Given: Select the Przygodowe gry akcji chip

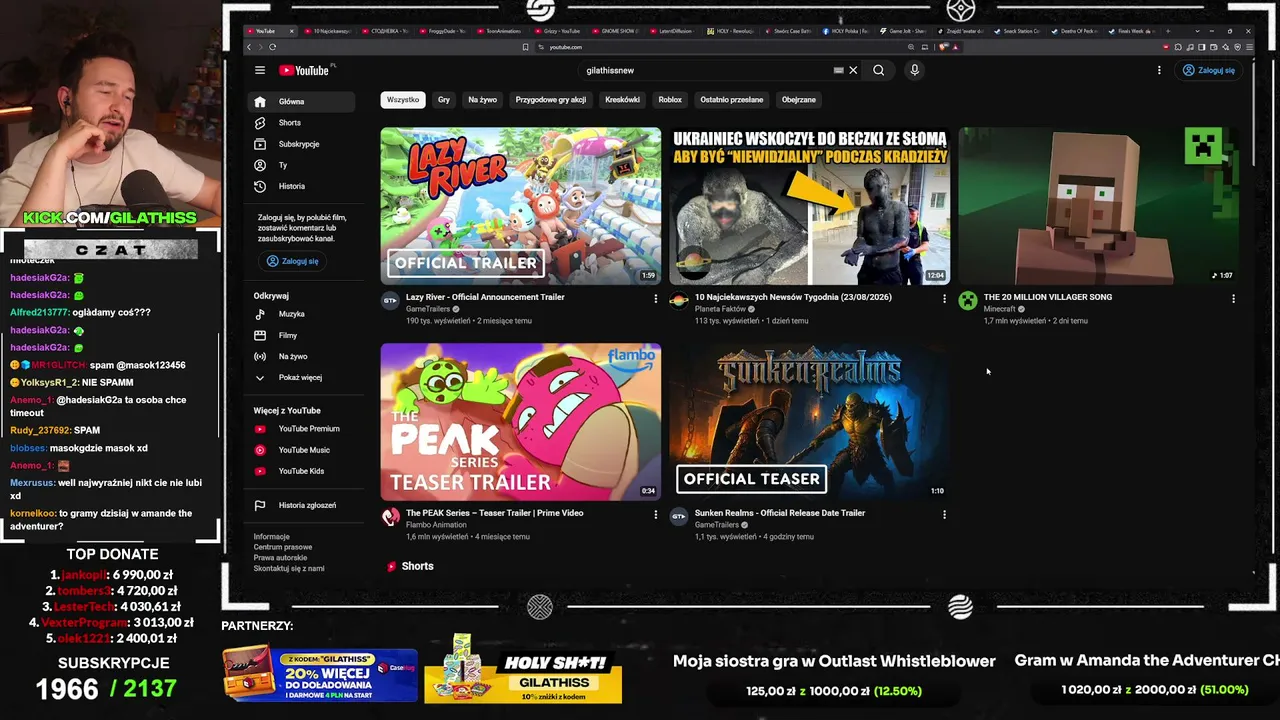Looking at the screenshot, I should (x=550, y=100).
